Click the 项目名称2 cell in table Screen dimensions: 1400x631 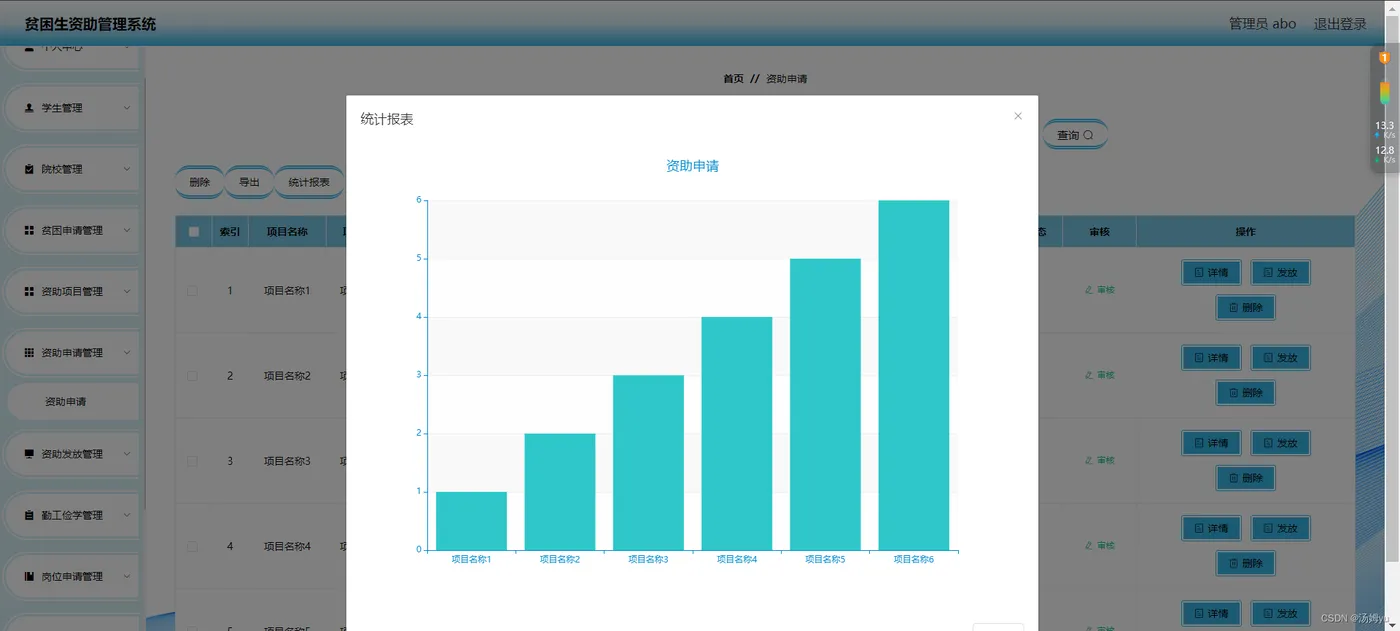[x=287, y=376]
